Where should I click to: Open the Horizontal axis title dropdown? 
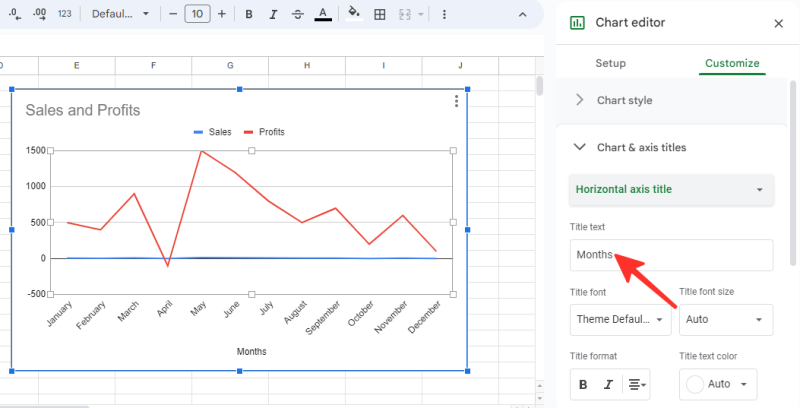point(671,189)
